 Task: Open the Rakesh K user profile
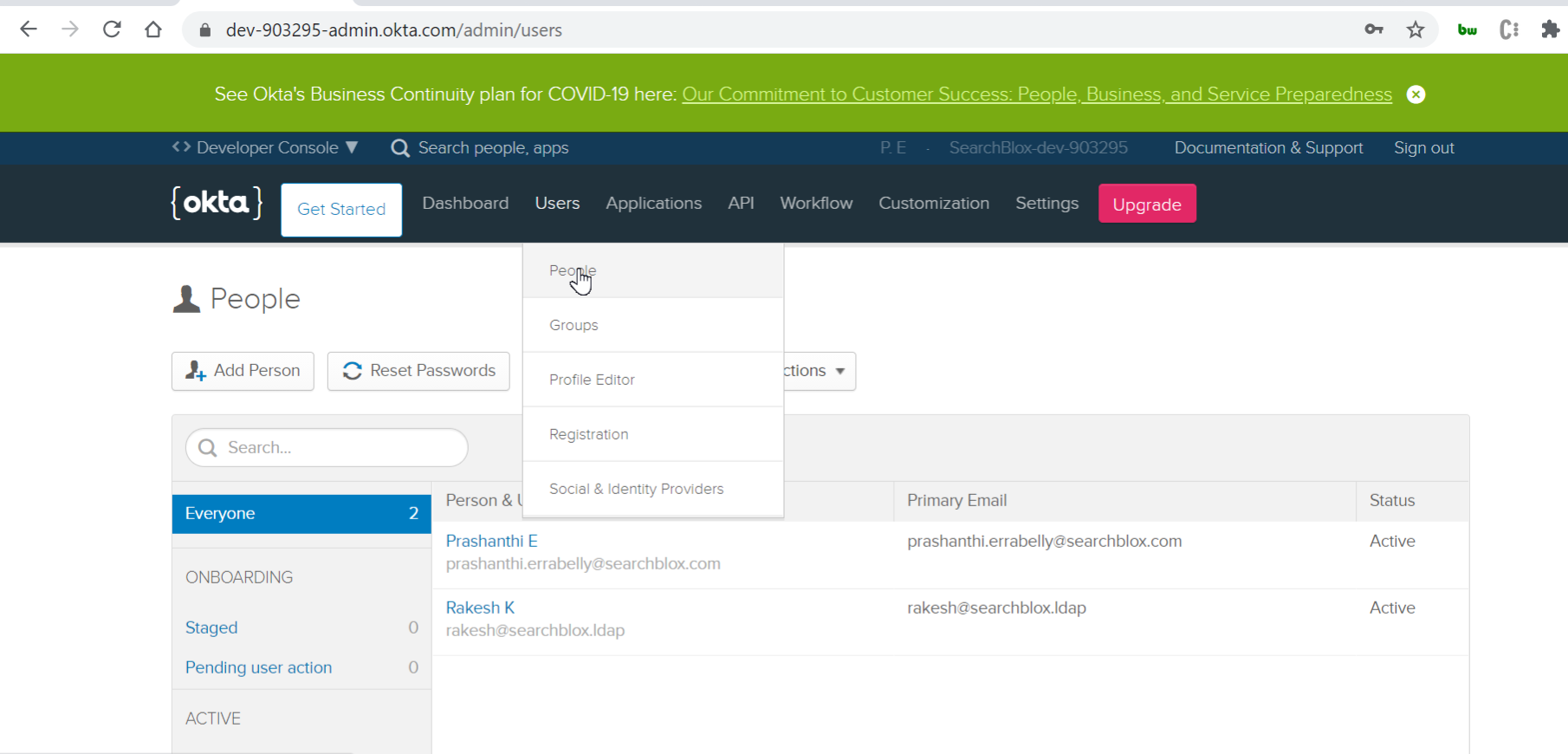[x=480, y=608]
